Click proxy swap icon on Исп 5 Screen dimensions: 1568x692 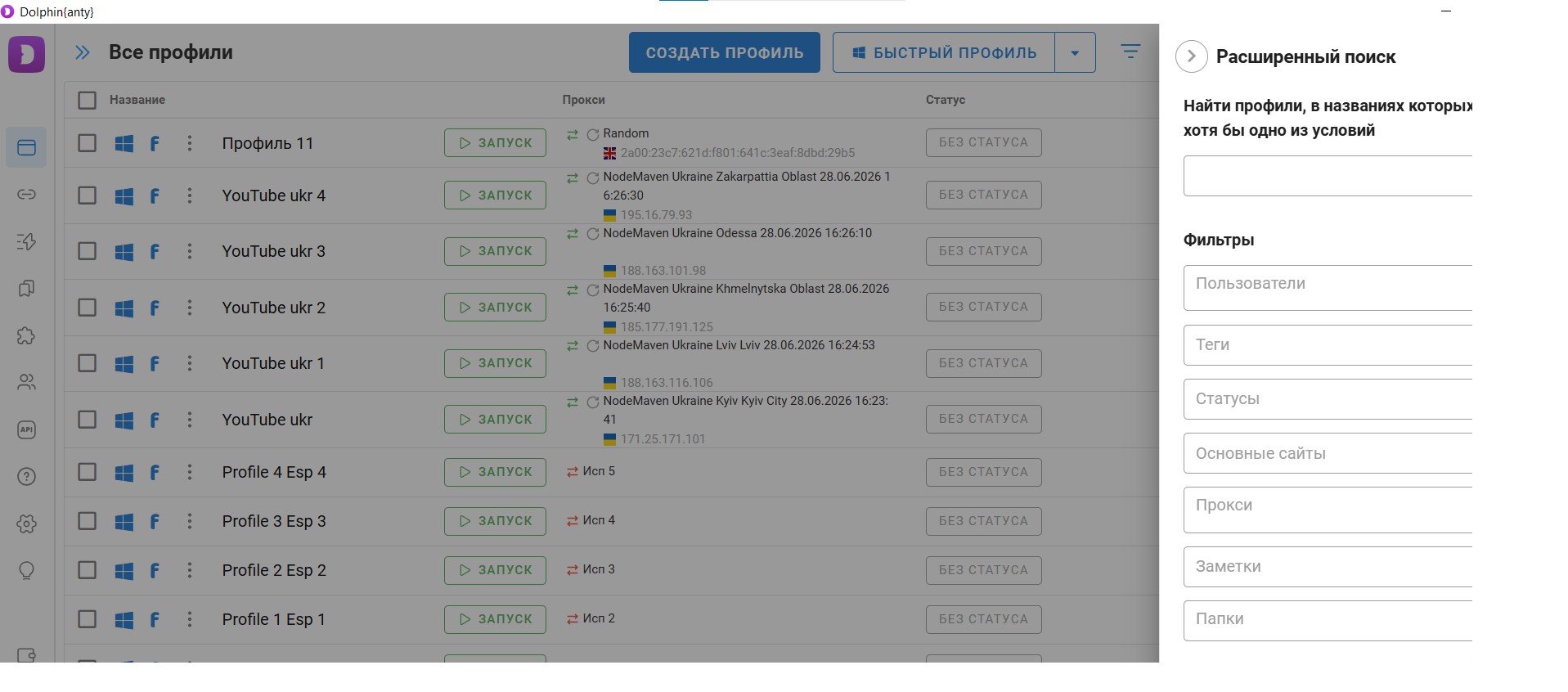tap(573, 472)
